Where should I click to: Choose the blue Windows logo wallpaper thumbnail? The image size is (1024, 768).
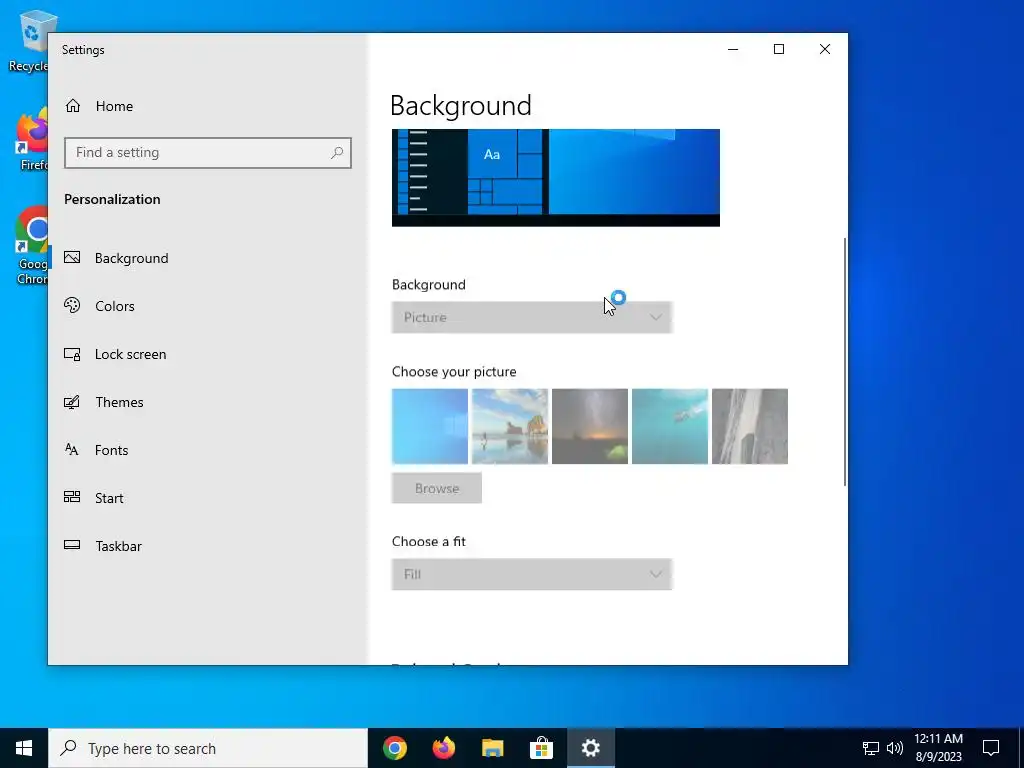430,426
